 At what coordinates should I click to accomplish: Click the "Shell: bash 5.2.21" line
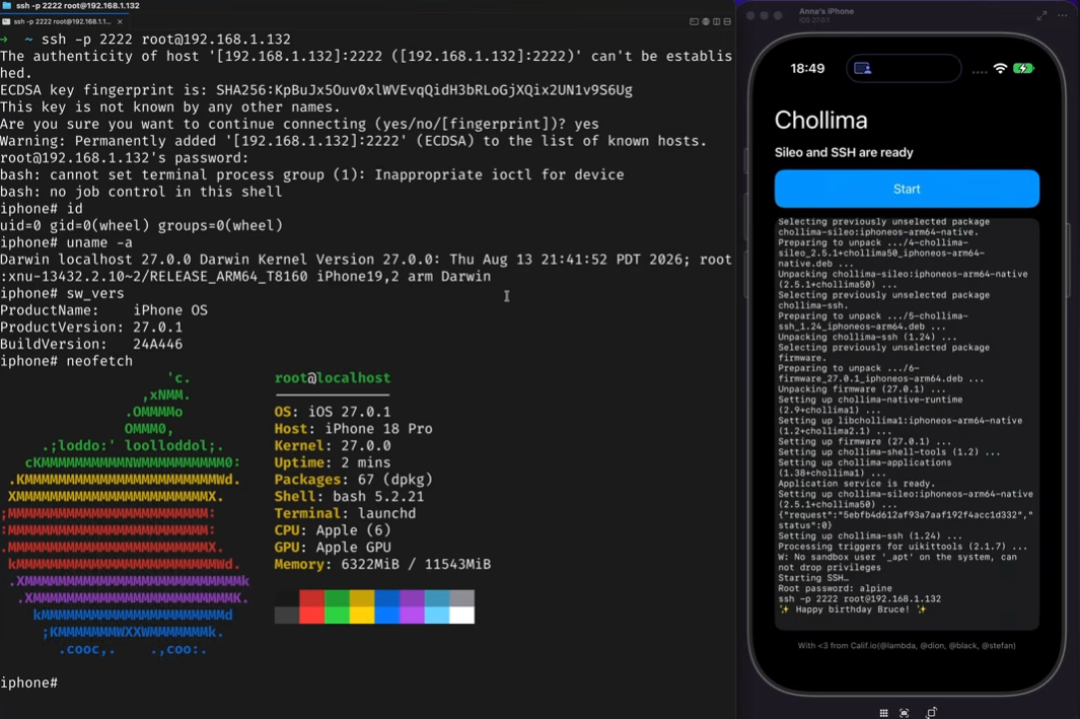tap(349, 497)
